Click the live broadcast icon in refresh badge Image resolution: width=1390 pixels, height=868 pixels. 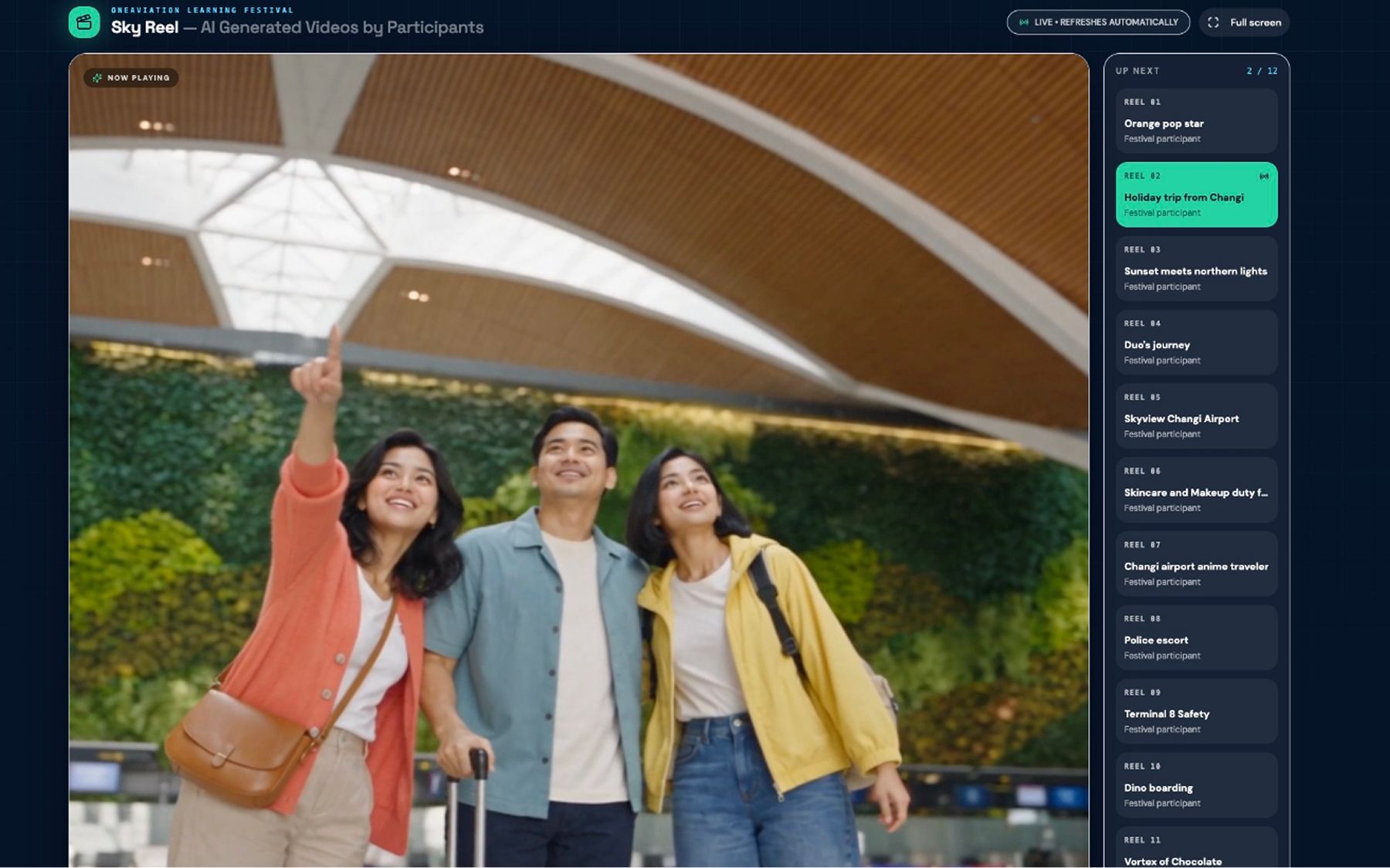tap(1024, 22)
